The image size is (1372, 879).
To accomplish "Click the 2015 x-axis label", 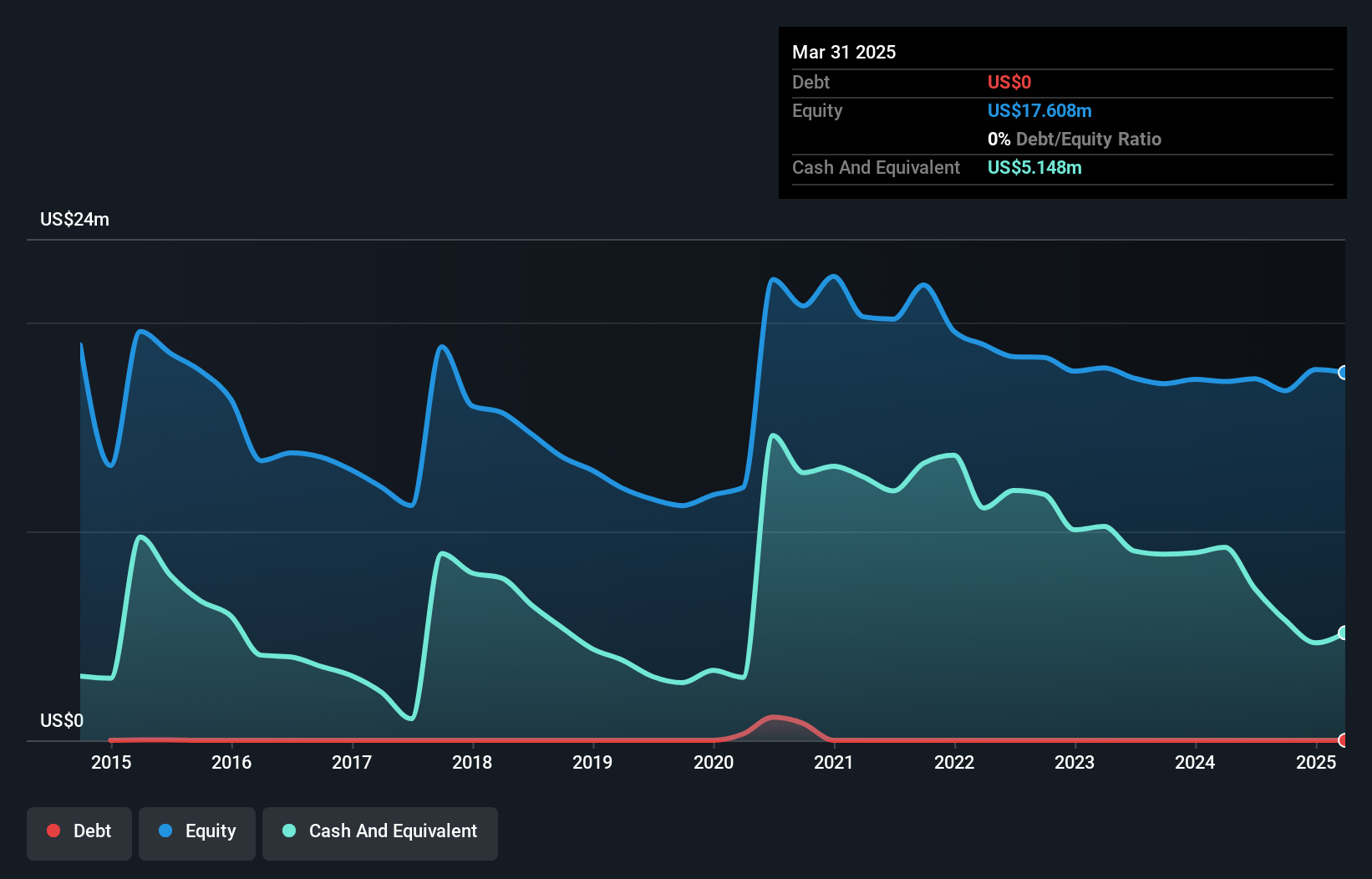I will 111,762.
